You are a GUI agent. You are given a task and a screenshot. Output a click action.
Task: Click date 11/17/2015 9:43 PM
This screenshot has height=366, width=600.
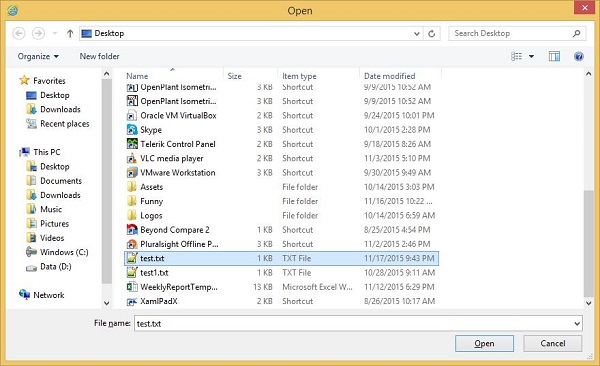point(399,258)
